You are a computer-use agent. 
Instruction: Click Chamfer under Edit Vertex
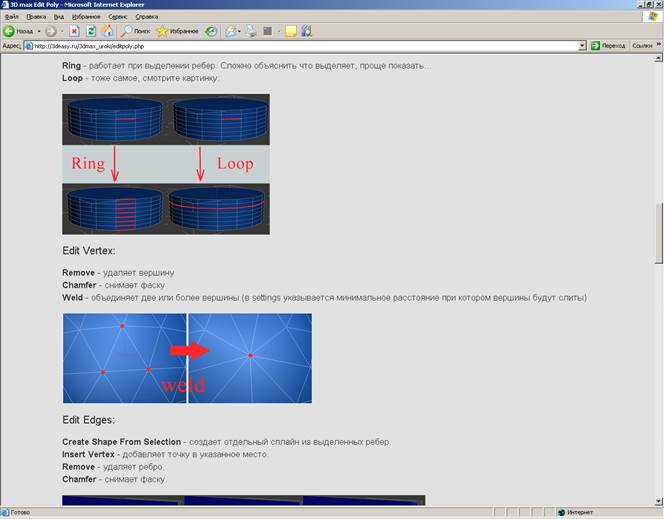[x=79, y=285]
